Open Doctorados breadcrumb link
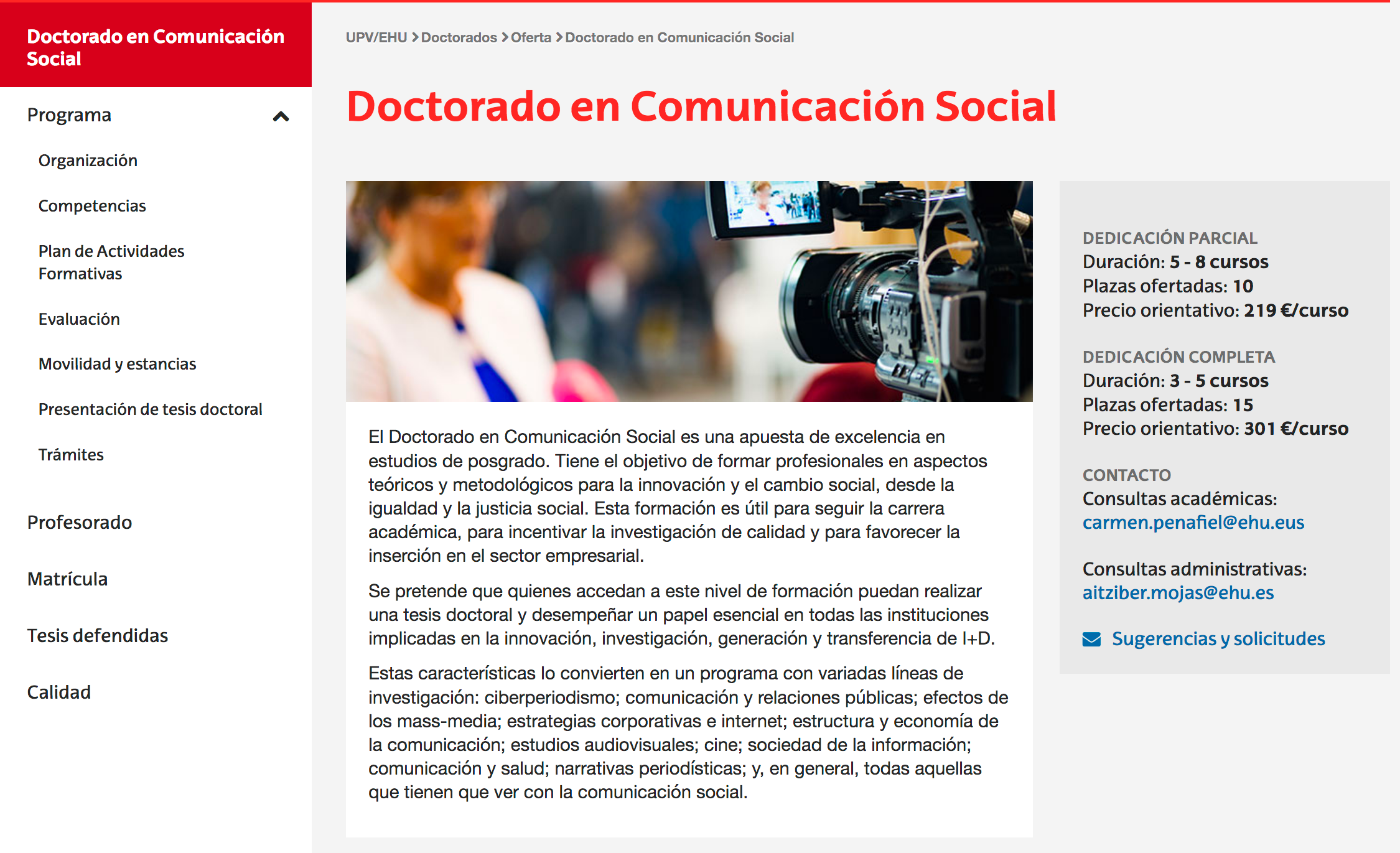Viewport: 1400px width, 853px height. tap(459, 37)
